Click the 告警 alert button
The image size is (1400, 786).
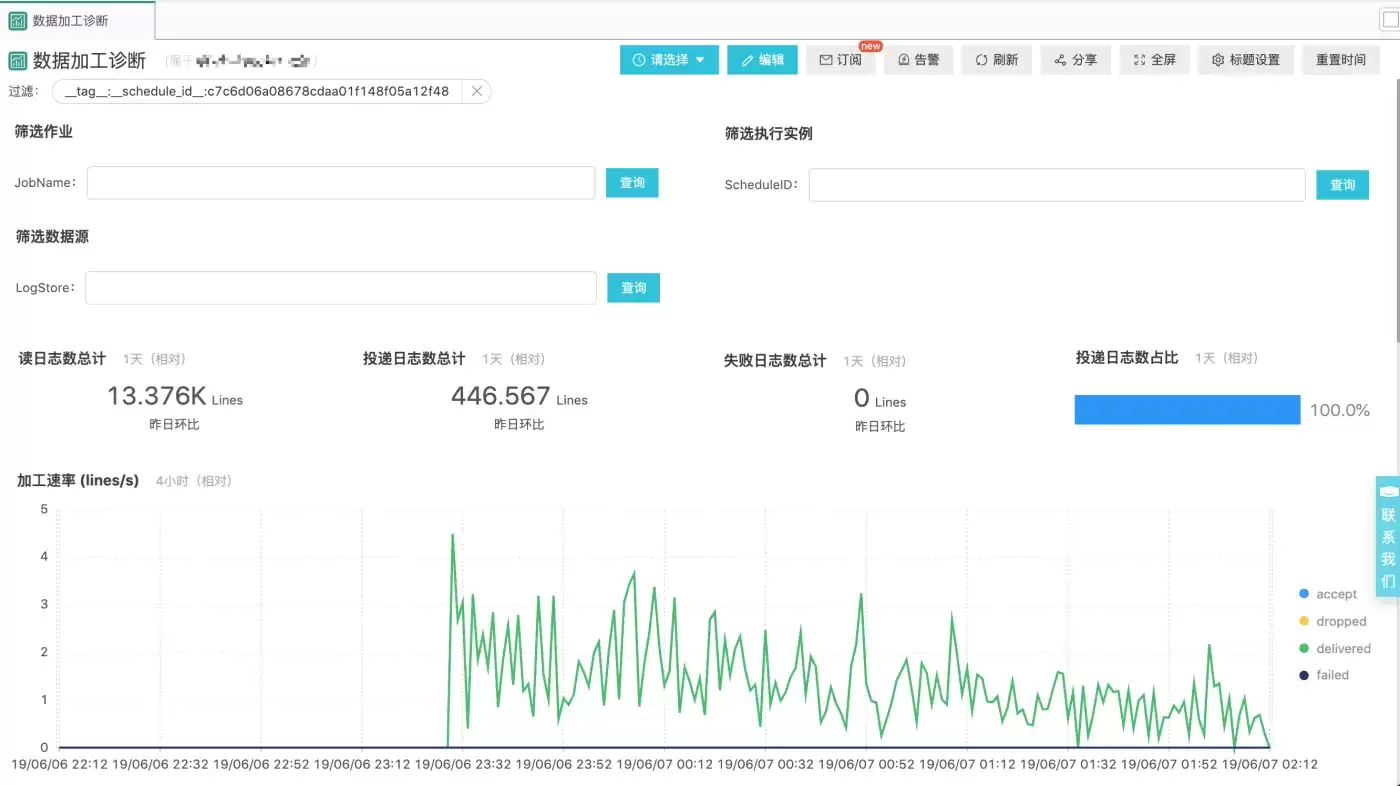919,60
